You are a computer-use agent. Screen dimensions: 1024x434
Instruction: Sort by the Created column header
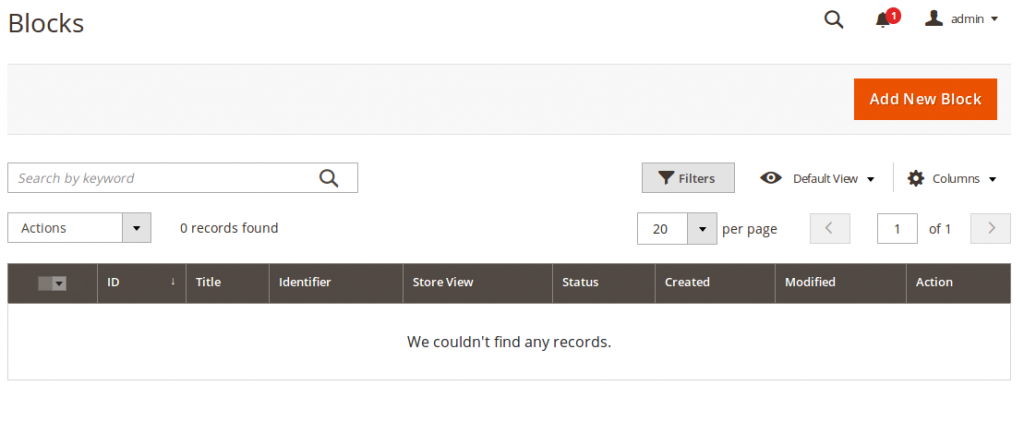(x=687, y=282)
